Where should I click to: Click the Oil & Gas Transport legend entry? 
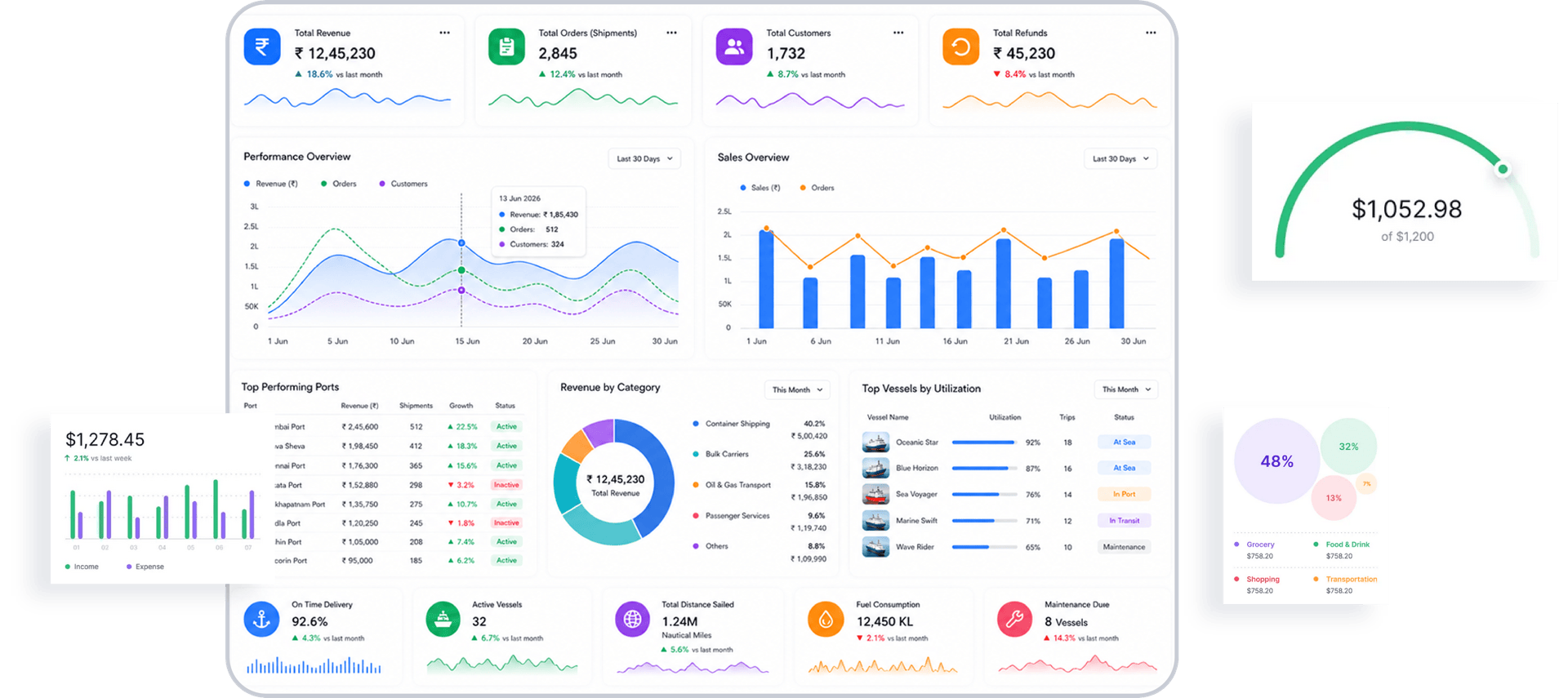(x=732, y=485)
